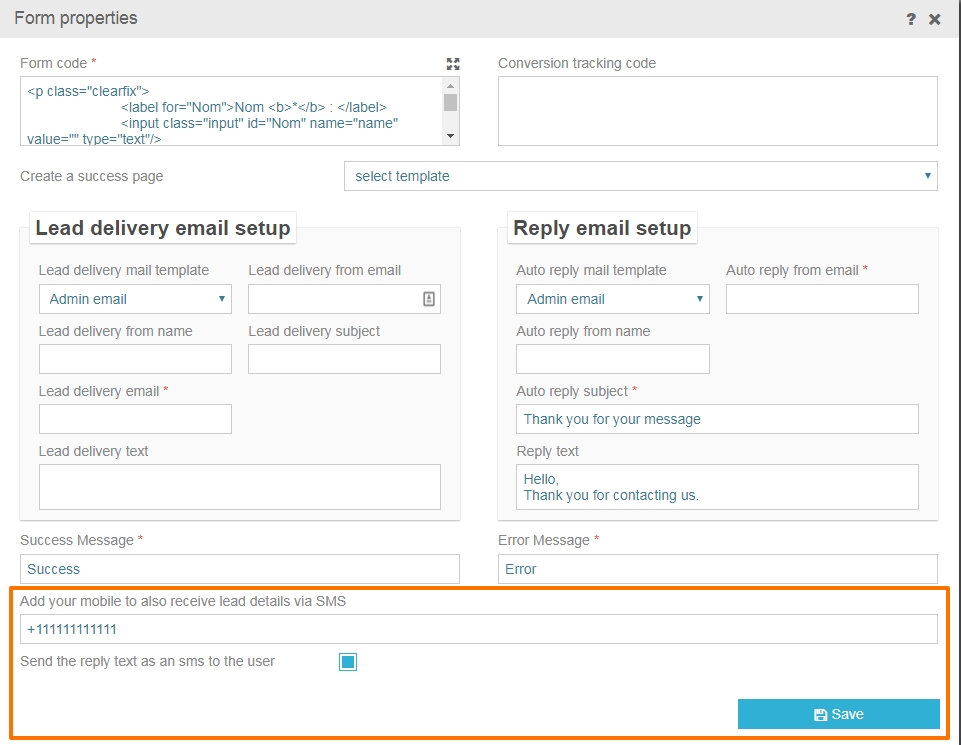Open help via the question mark icon
The width and height of the screenshot is (961, 745).
coord(911,20)
